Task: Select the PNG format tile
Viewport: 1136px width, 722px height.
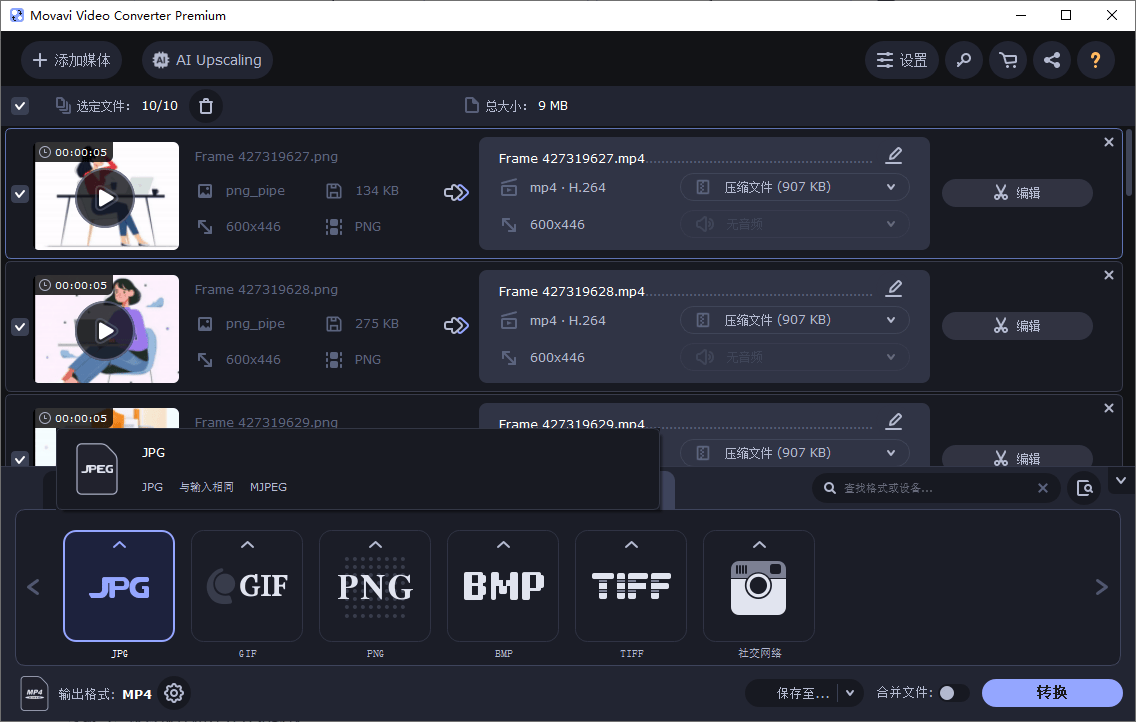Action: [375, 586]
